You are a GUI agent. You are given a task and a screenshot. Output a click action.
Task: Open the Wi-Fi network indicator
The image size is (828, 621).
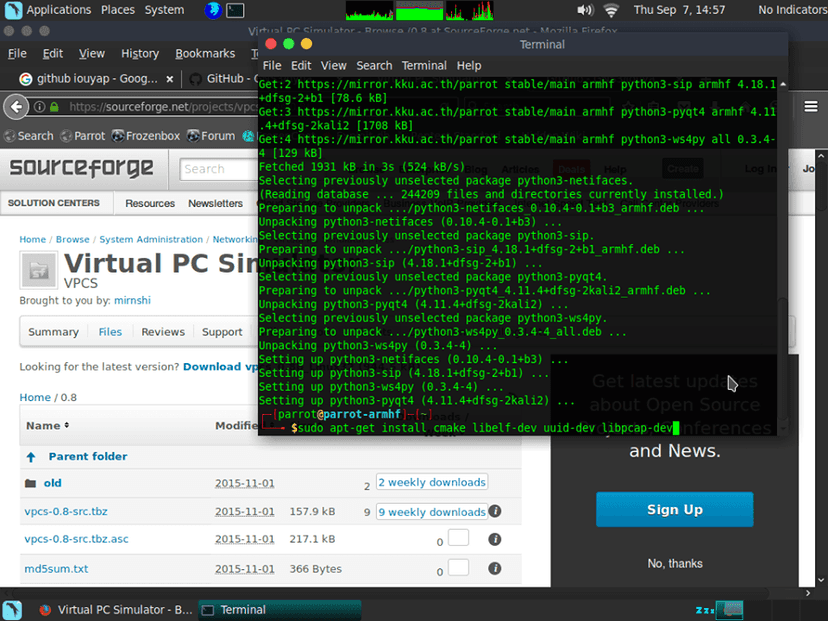(x=611, y=10)
